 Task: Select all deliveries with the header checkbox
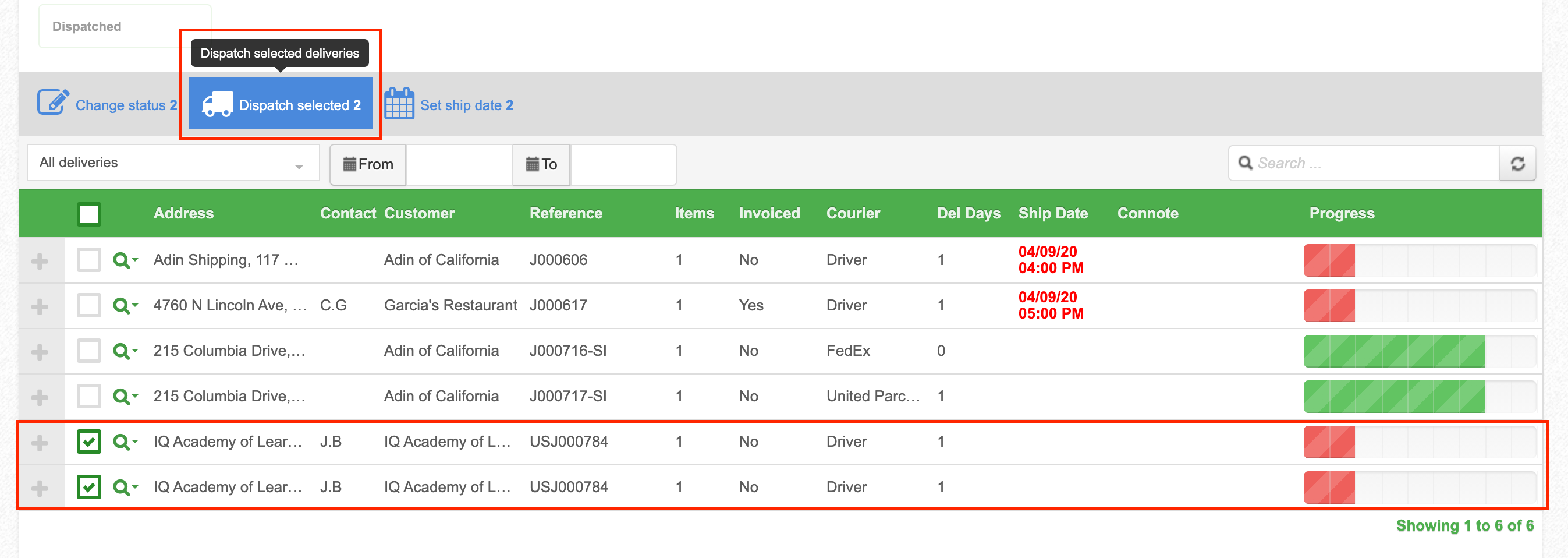coord(89,214)
